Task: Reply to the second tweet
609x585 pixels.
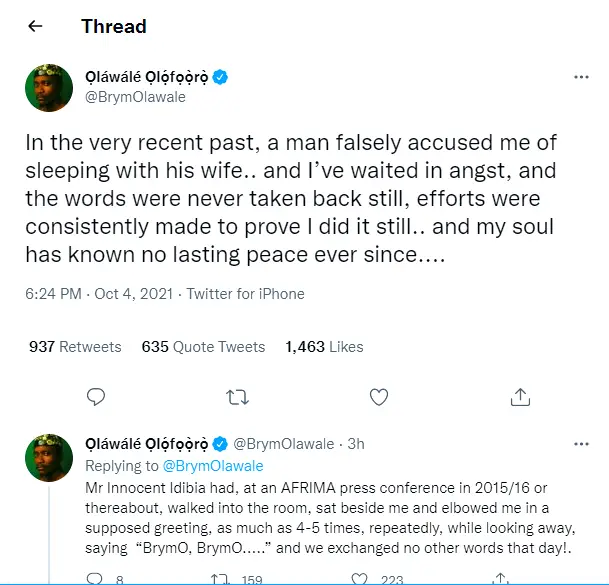Action: pyautogui.click(x=96, y=577)
